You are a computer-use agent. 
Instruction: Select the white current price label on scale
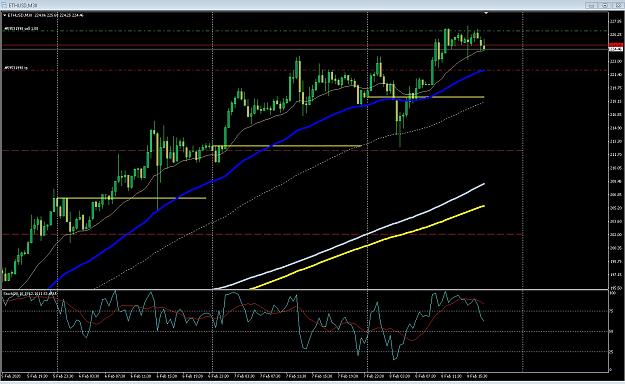(x=616, y=49)
